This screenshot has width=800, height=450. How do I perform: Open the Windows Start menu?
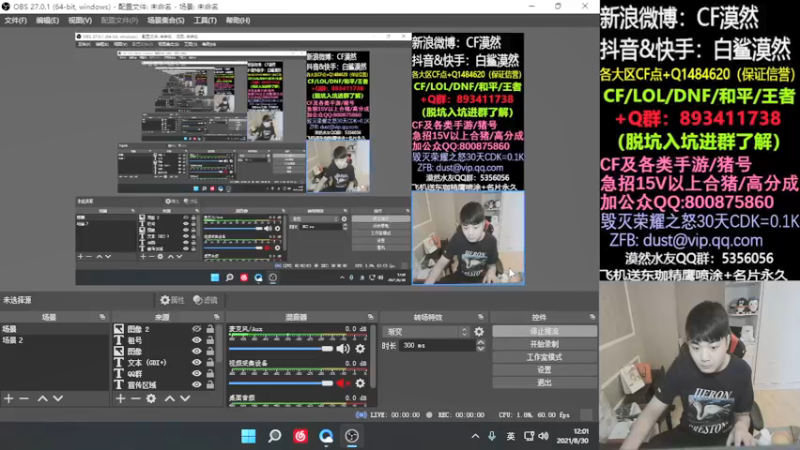[248, 436]
